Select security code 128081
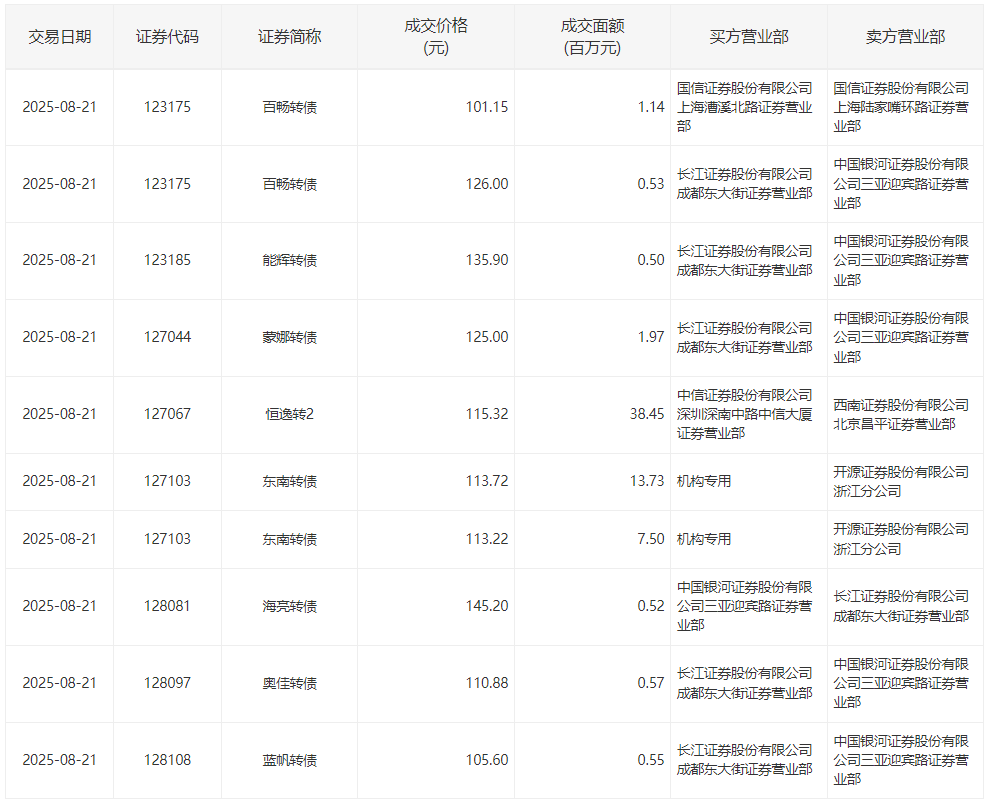 (x=167, y=606)
